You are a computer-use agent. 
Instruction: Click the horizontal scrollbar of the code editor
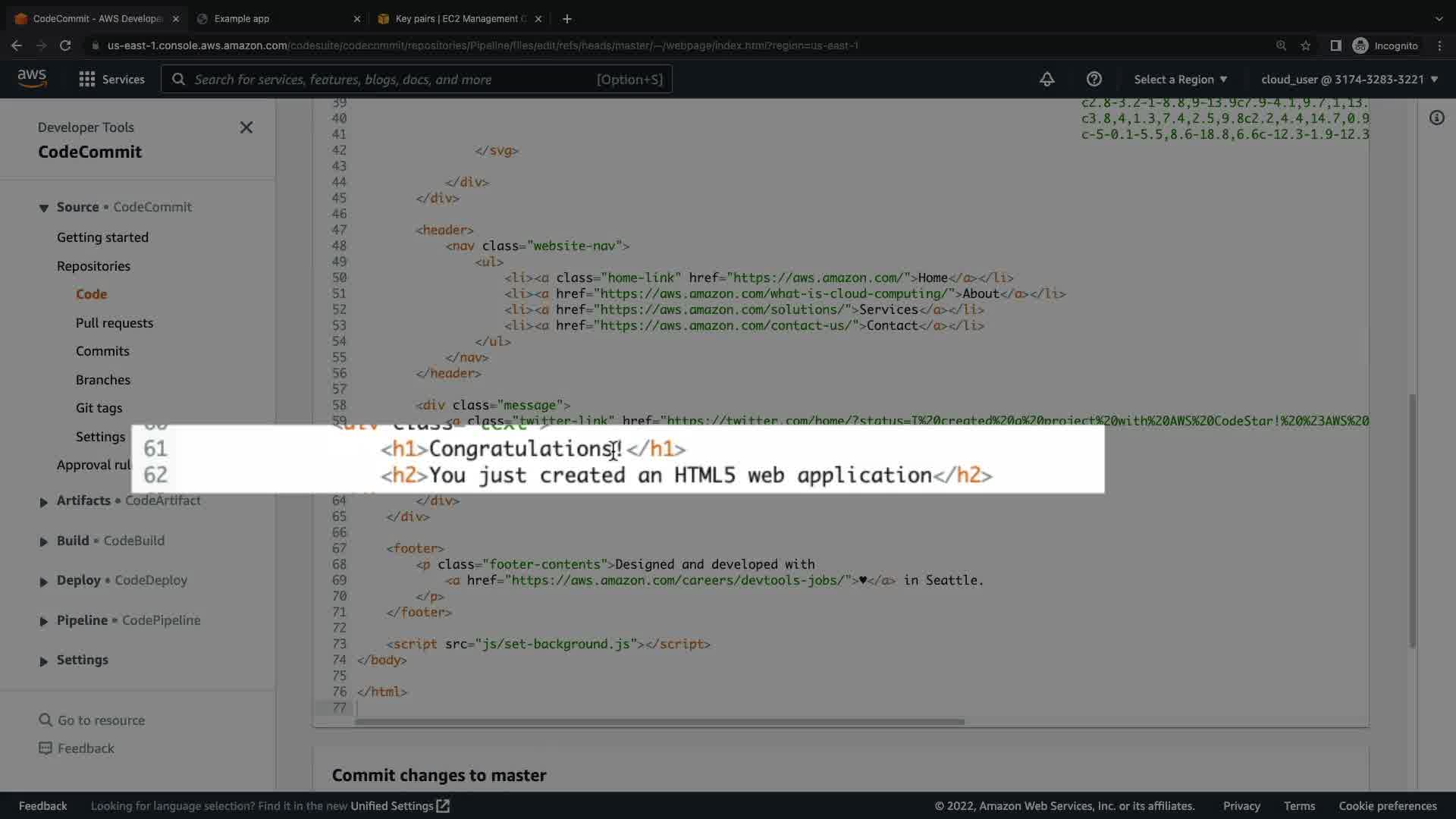(659, 721)
